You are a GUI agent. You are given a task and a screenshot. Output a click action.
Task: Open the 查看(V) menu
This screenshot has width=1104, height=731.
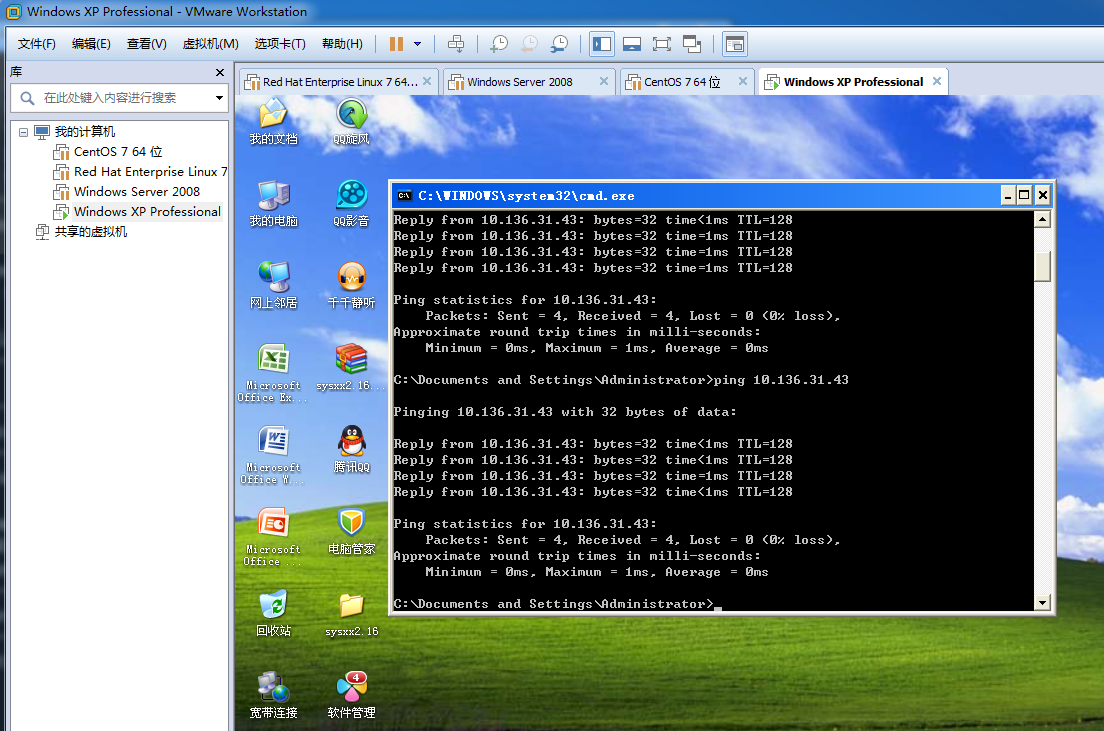pyautogui.click(x=146, y=44)
